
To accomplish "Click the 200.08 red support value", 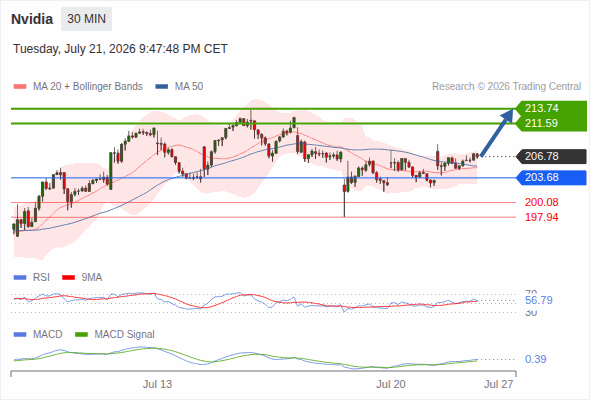I will click(x=541, y=202).
